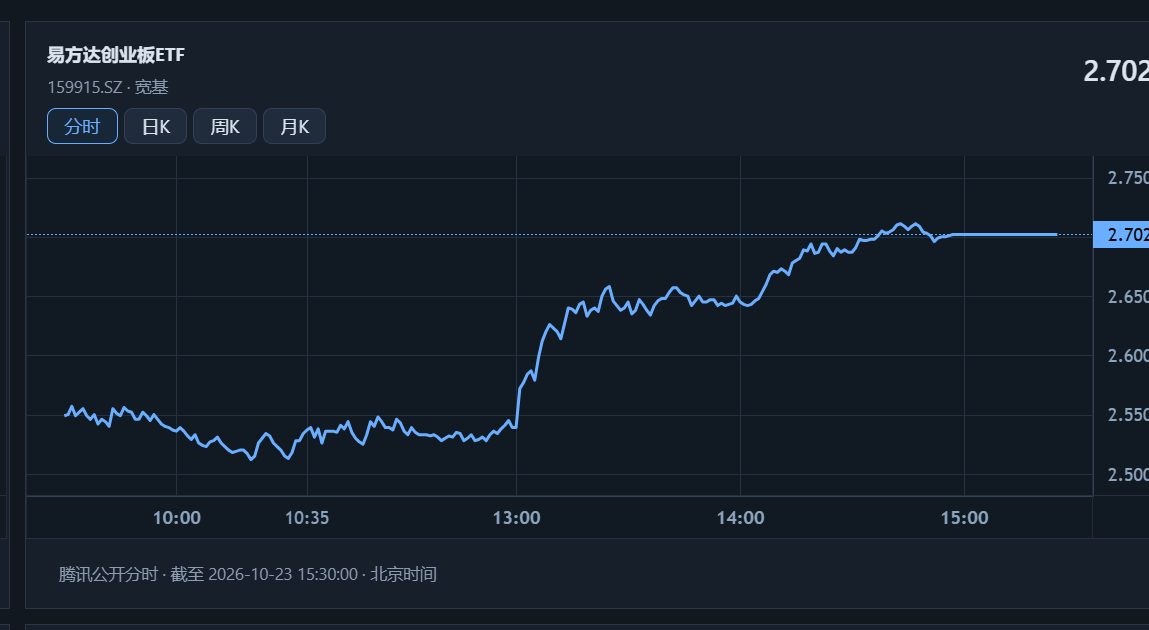
Task: Click the 2.500 label on the price axis
Action: click(x=1128, y=475)
